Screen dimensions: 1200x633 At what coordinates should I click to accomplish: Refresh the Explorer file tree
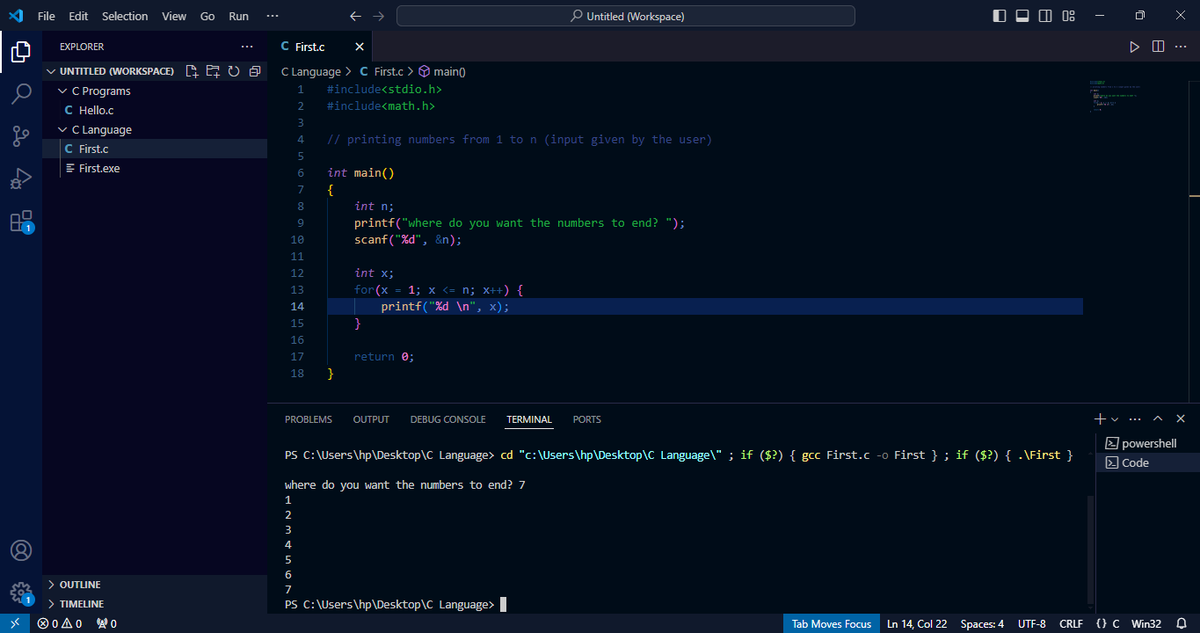[234, 71]
